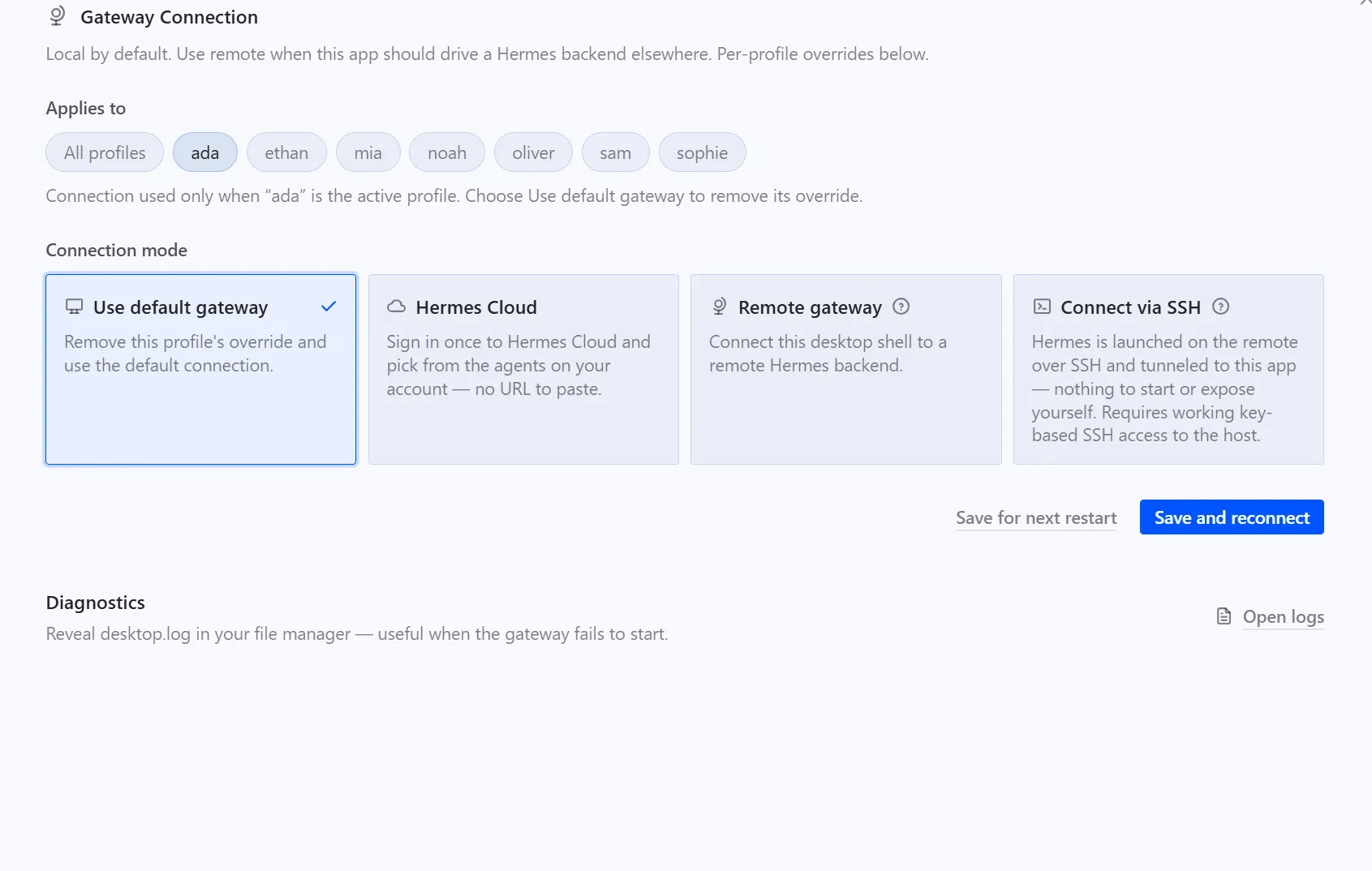Select the sophie profile chip
1372x871 pixels.
coord(702,152)
